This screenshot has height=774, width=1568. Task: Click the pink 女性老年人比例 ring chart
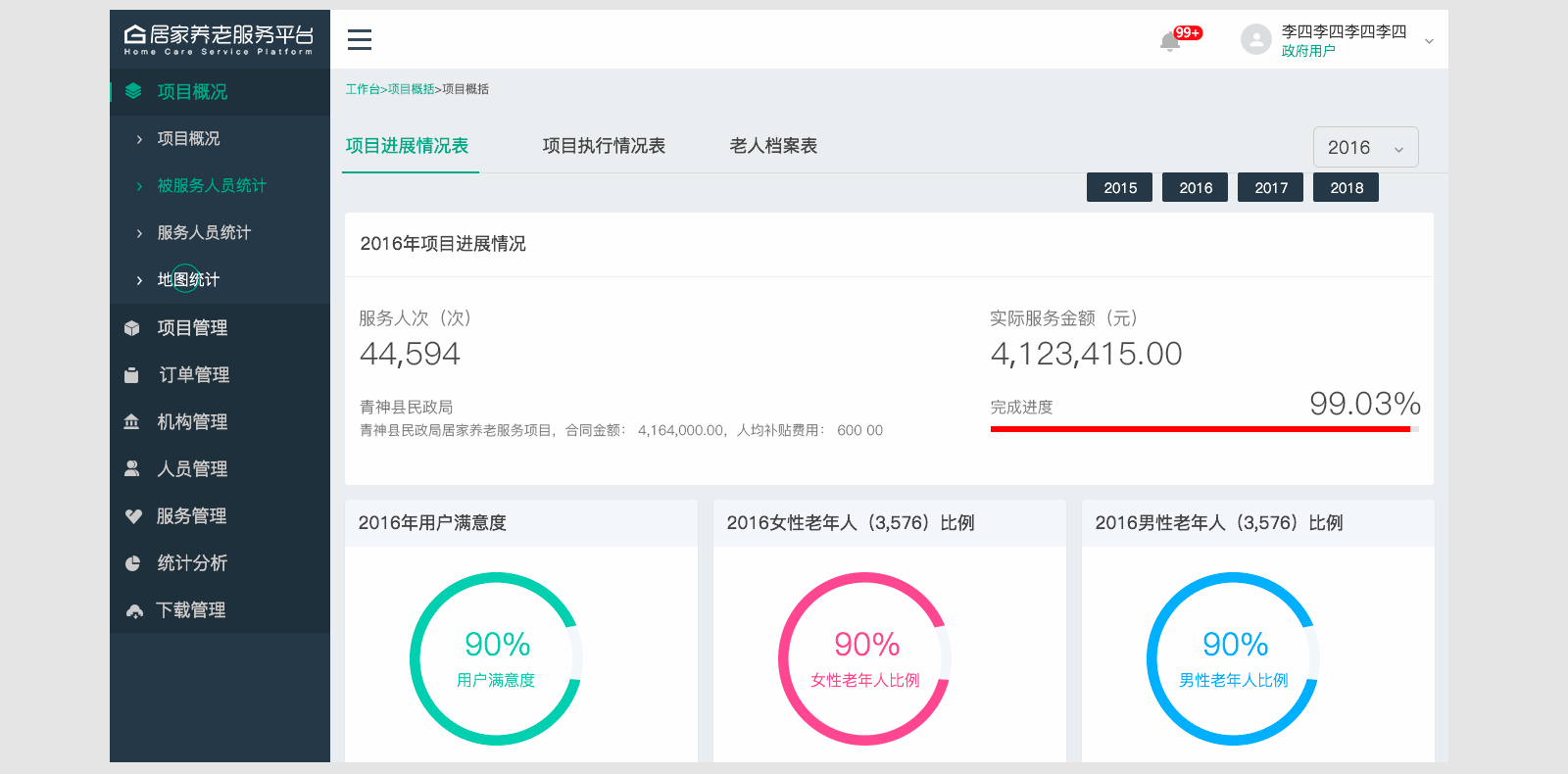pos(864,658)
